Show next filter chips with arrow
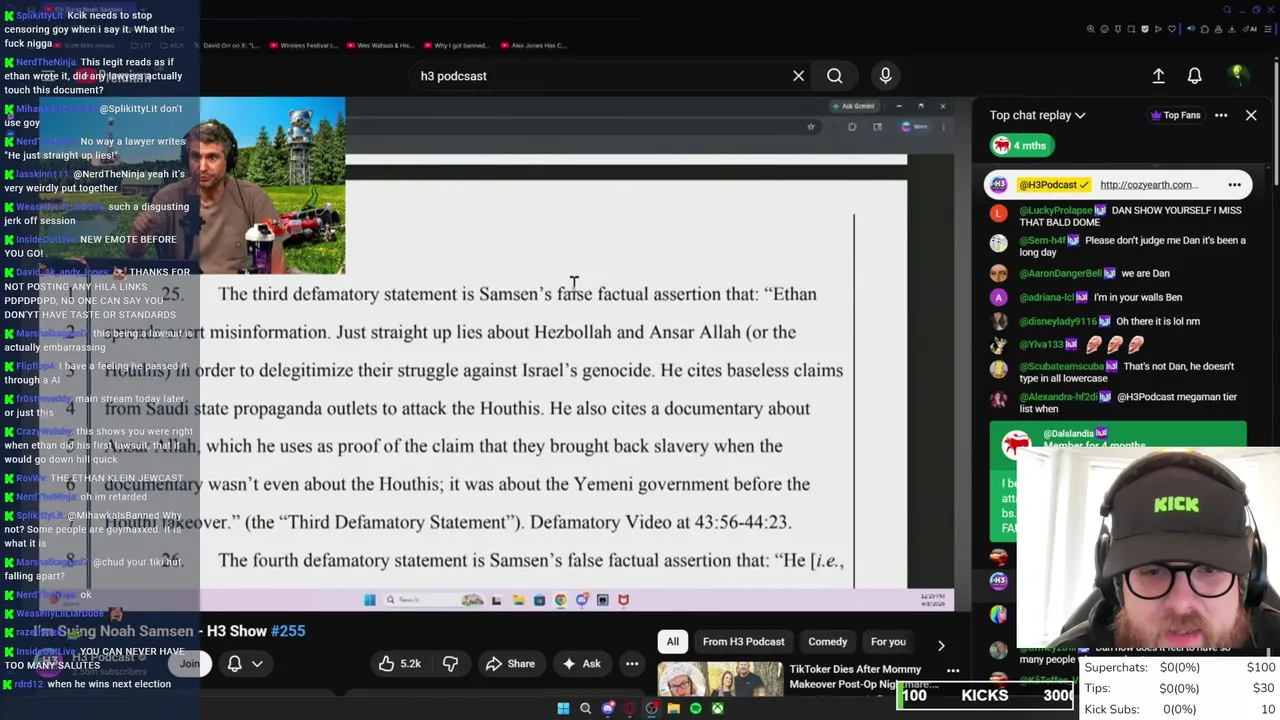 click(940, 645)
